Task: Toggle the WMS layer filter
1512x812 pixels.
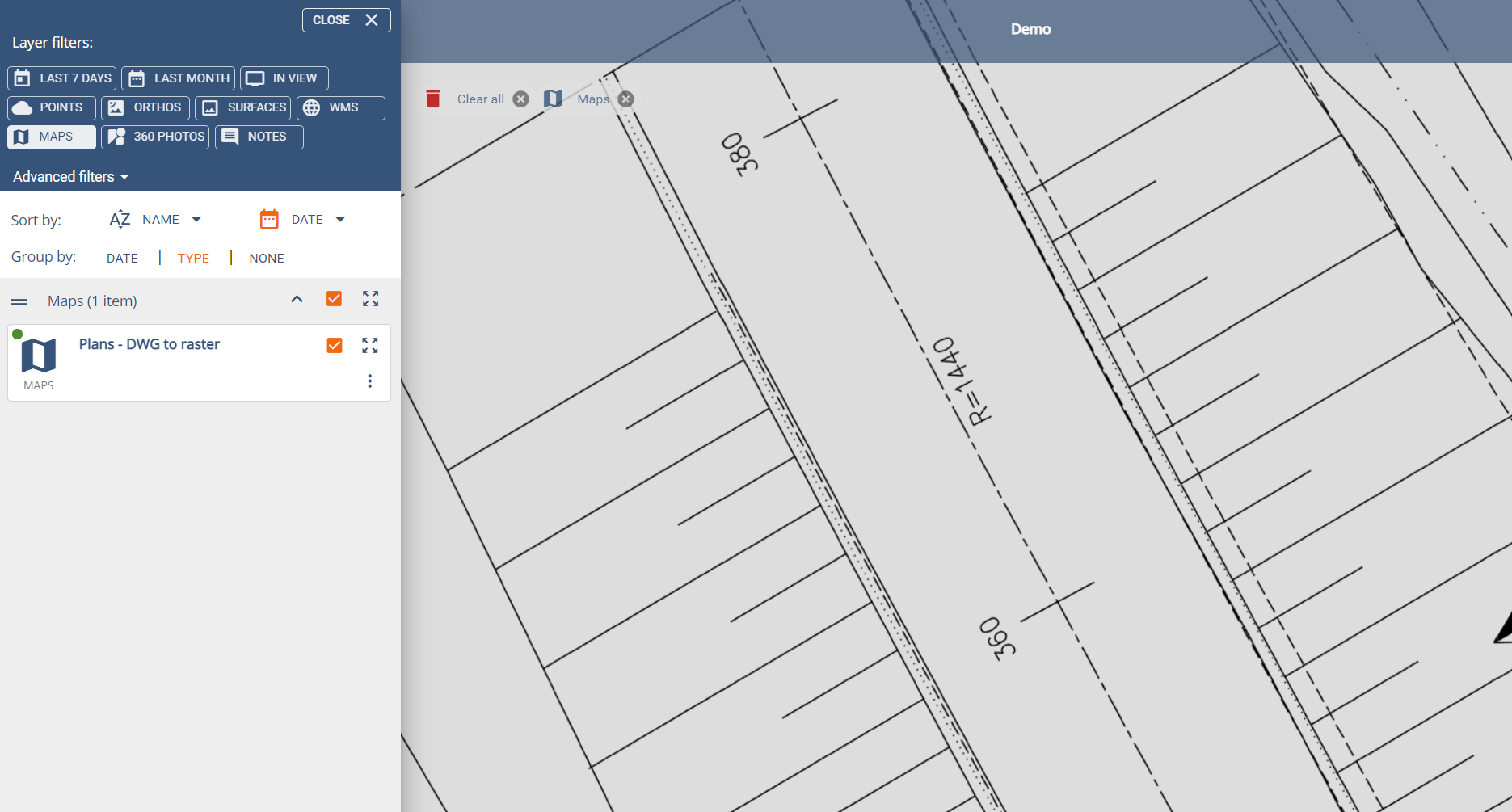Action: [x=340, y=107]
